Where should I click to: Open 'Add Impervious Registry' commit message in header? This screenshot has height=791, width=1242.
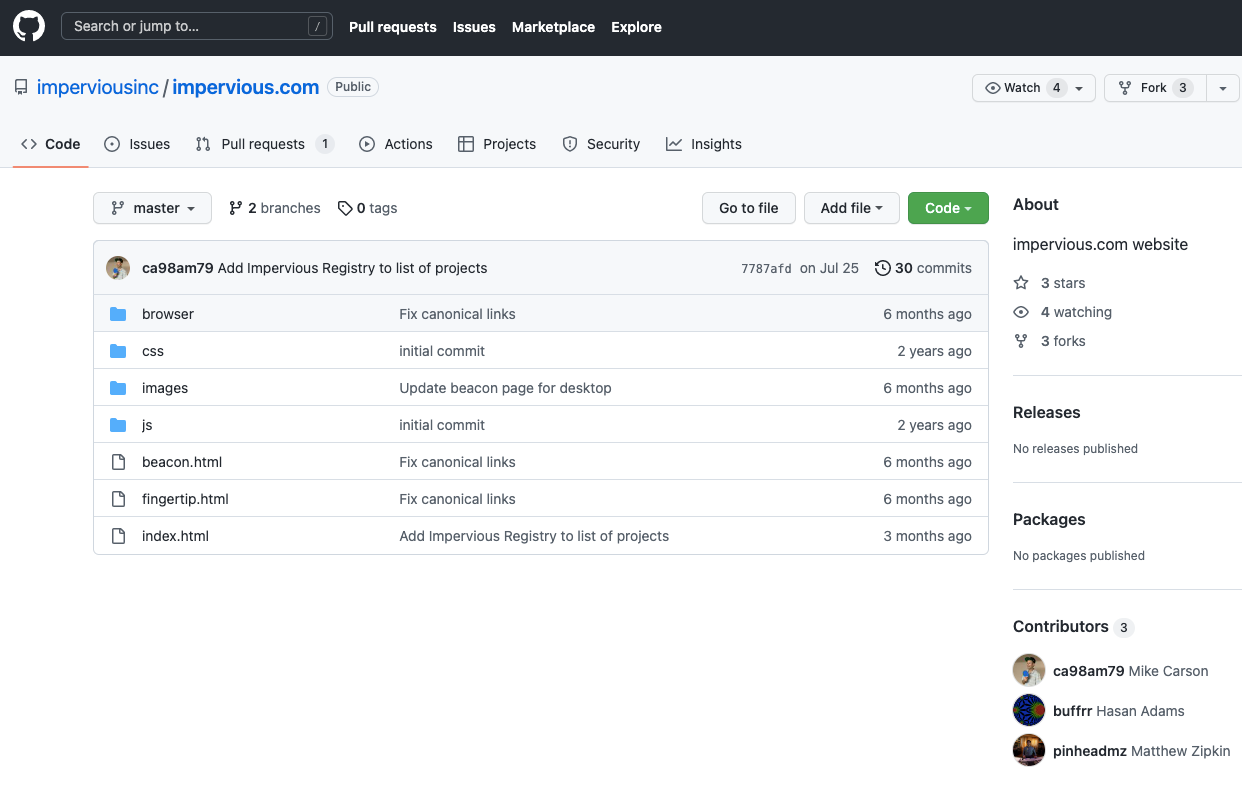point(352,268)
